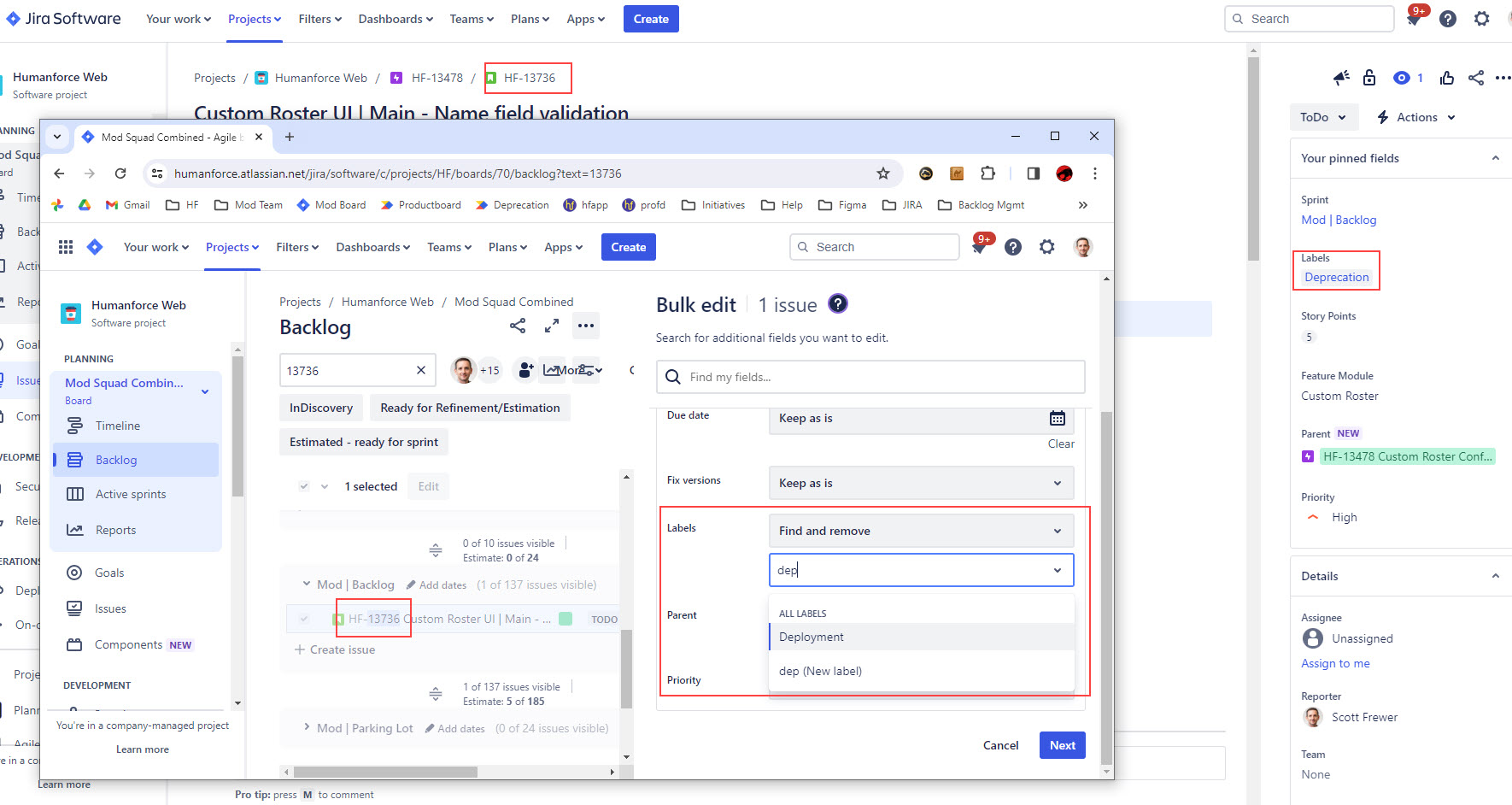Clear the 13736 backlog search text
The width and height of the screenshot is (1512, 805).
[x=420, y=370]
